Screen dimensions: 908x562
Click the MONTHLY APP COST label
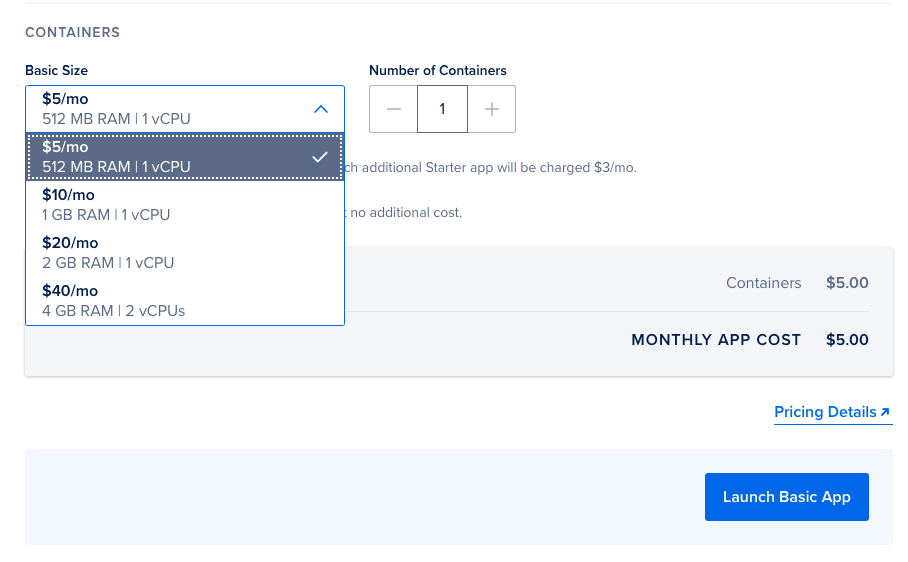tap(716, 340)
